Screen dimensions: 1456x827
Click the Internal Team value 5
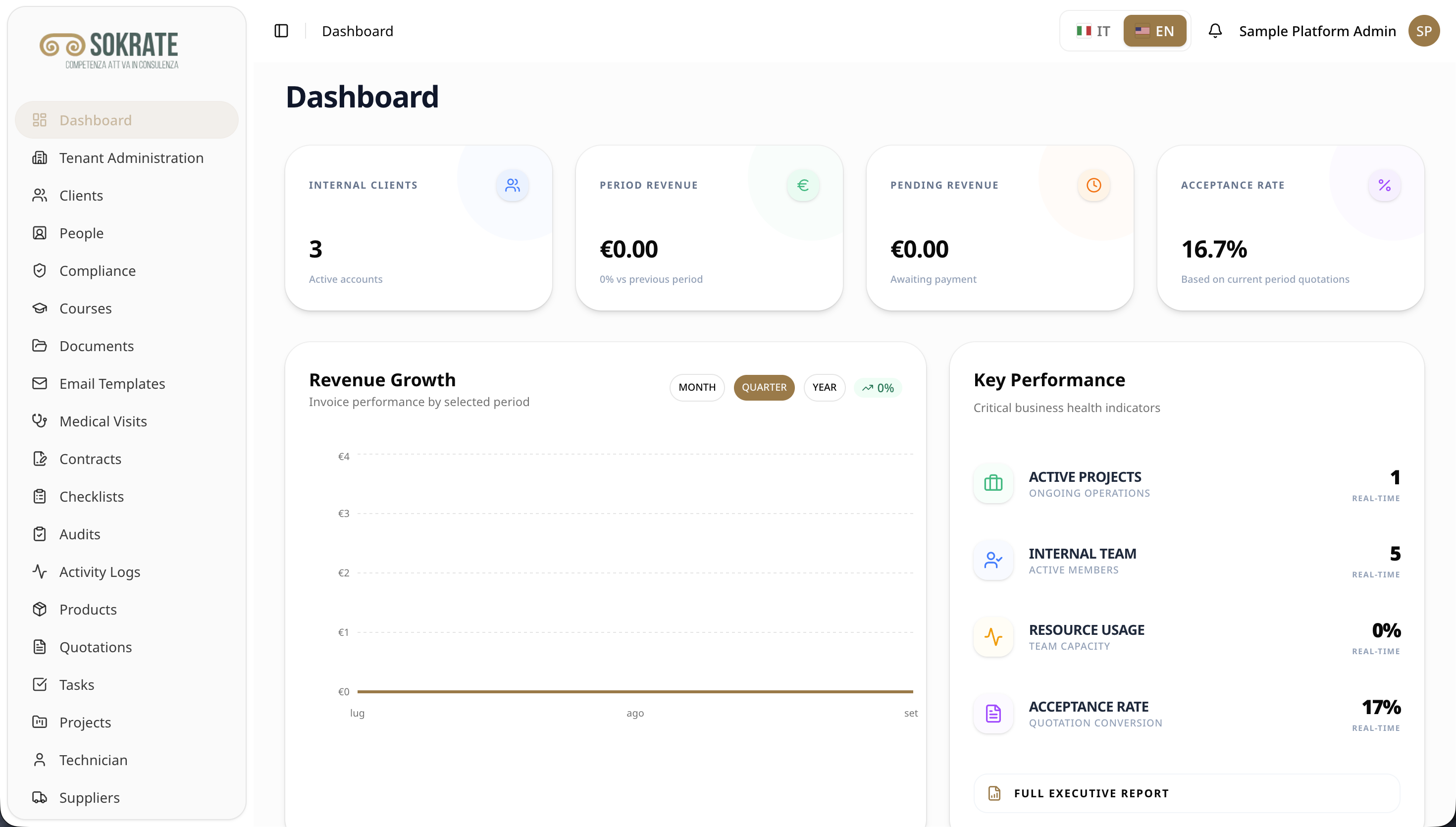[x=1395, y=553]
